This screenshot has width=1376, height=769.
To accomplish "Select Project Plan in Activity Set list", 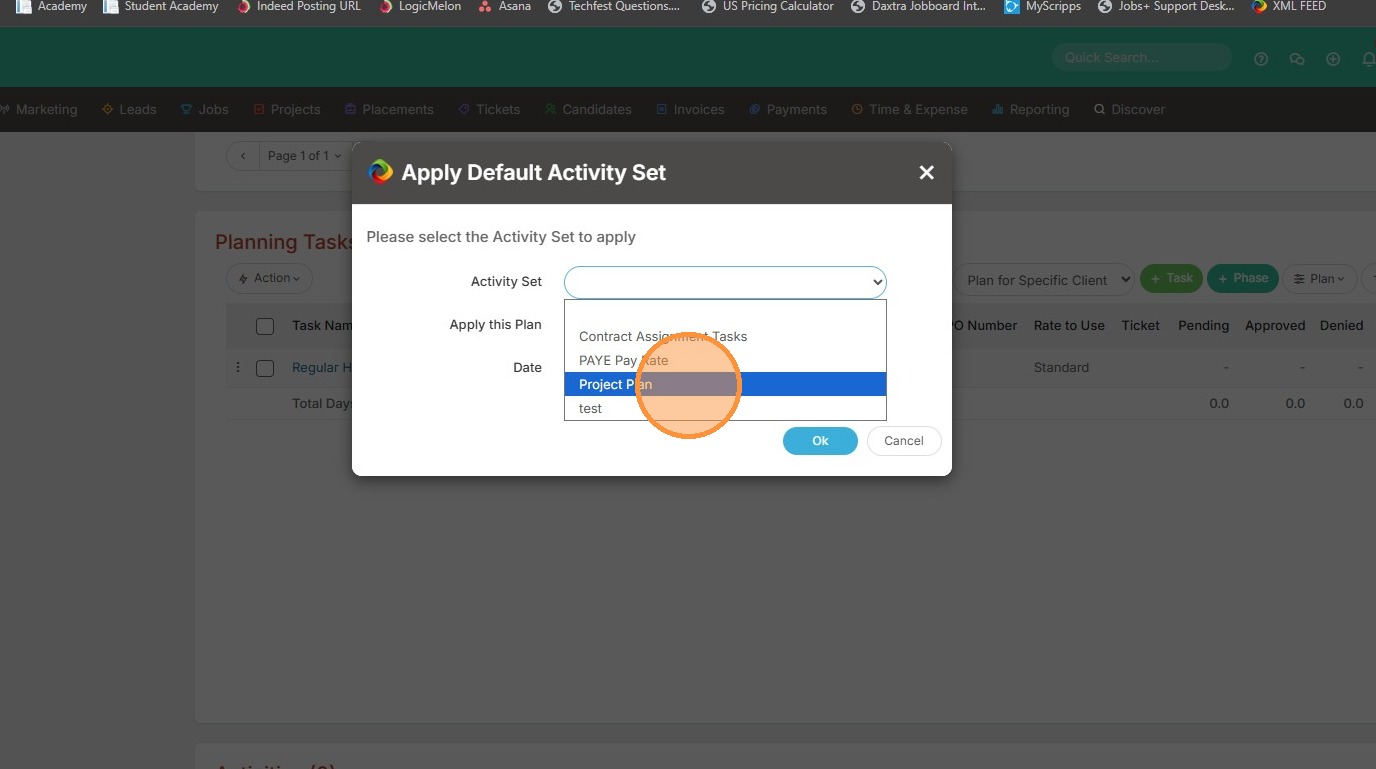I will point(725,384).
